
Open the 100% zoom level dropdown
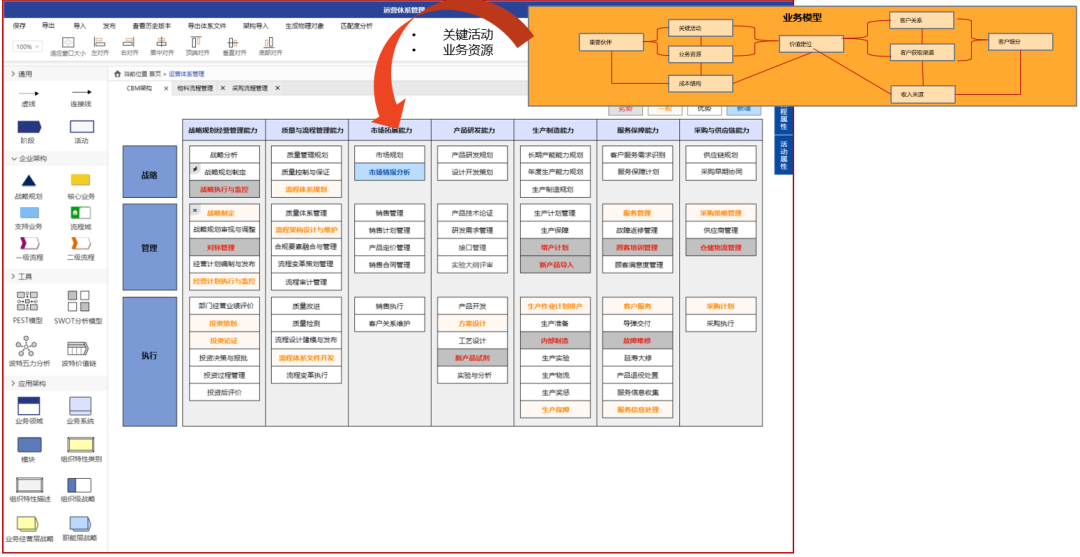[x=27, y=46]
